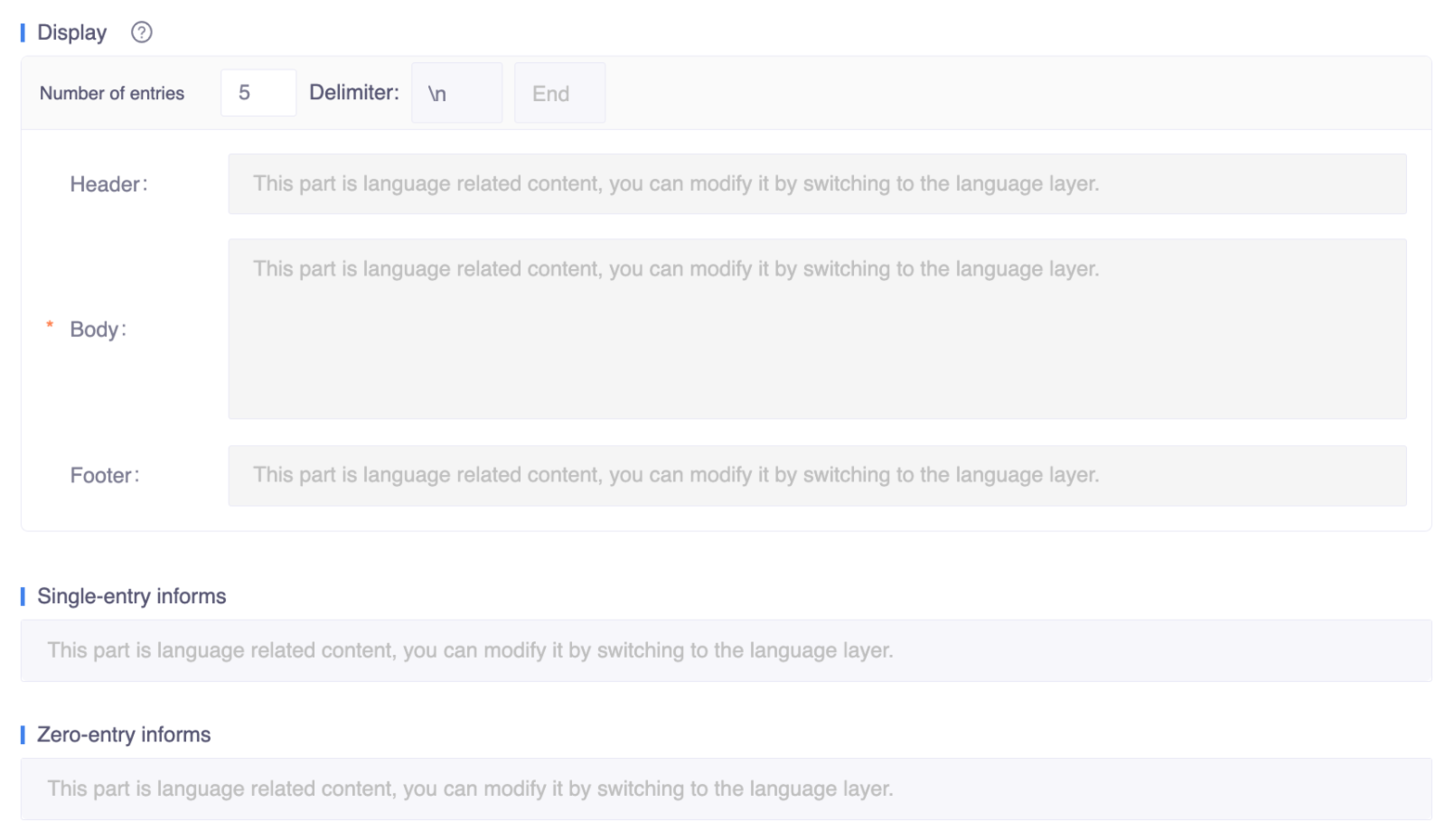Click the Number of entries label
Image resolution: width=1454 pixels, height=840 pixels.
(x=112, y=93)
